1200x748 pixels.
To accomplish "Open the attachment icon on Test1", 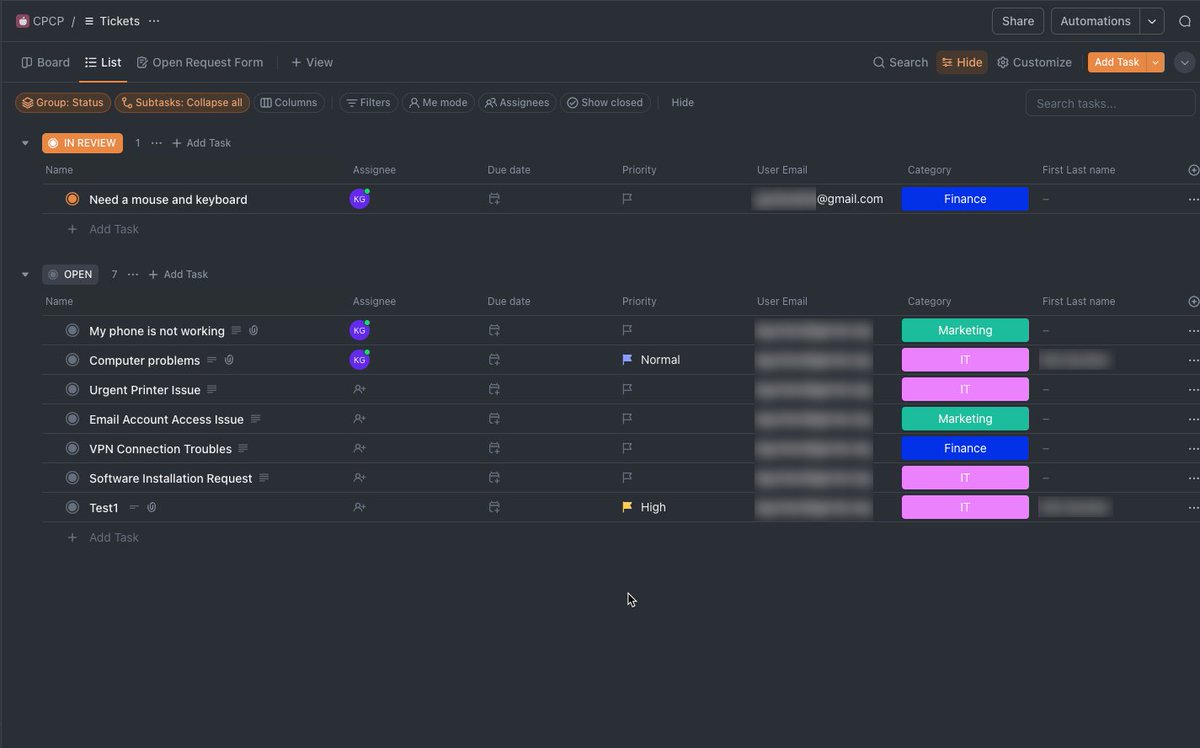I will (152, 507).
